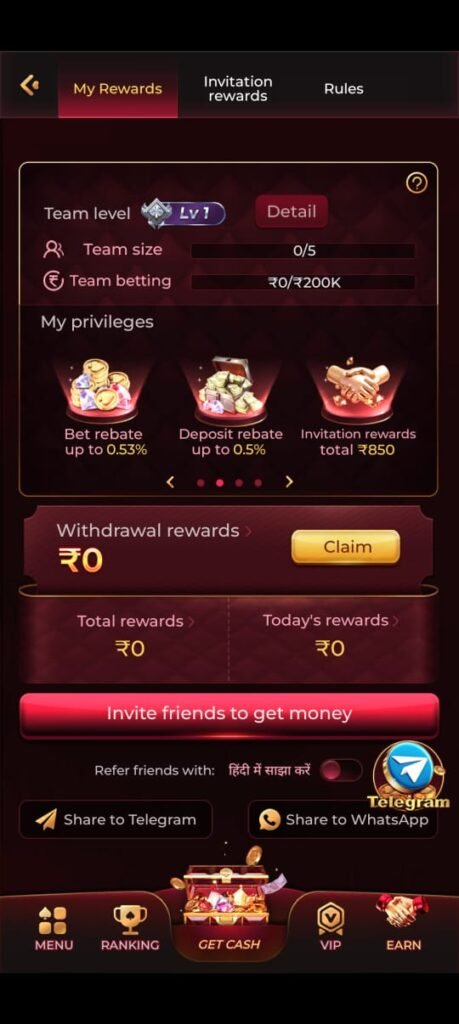Expand Today's rewards details
Screen dimensions: 459x1024
[331, 620]
